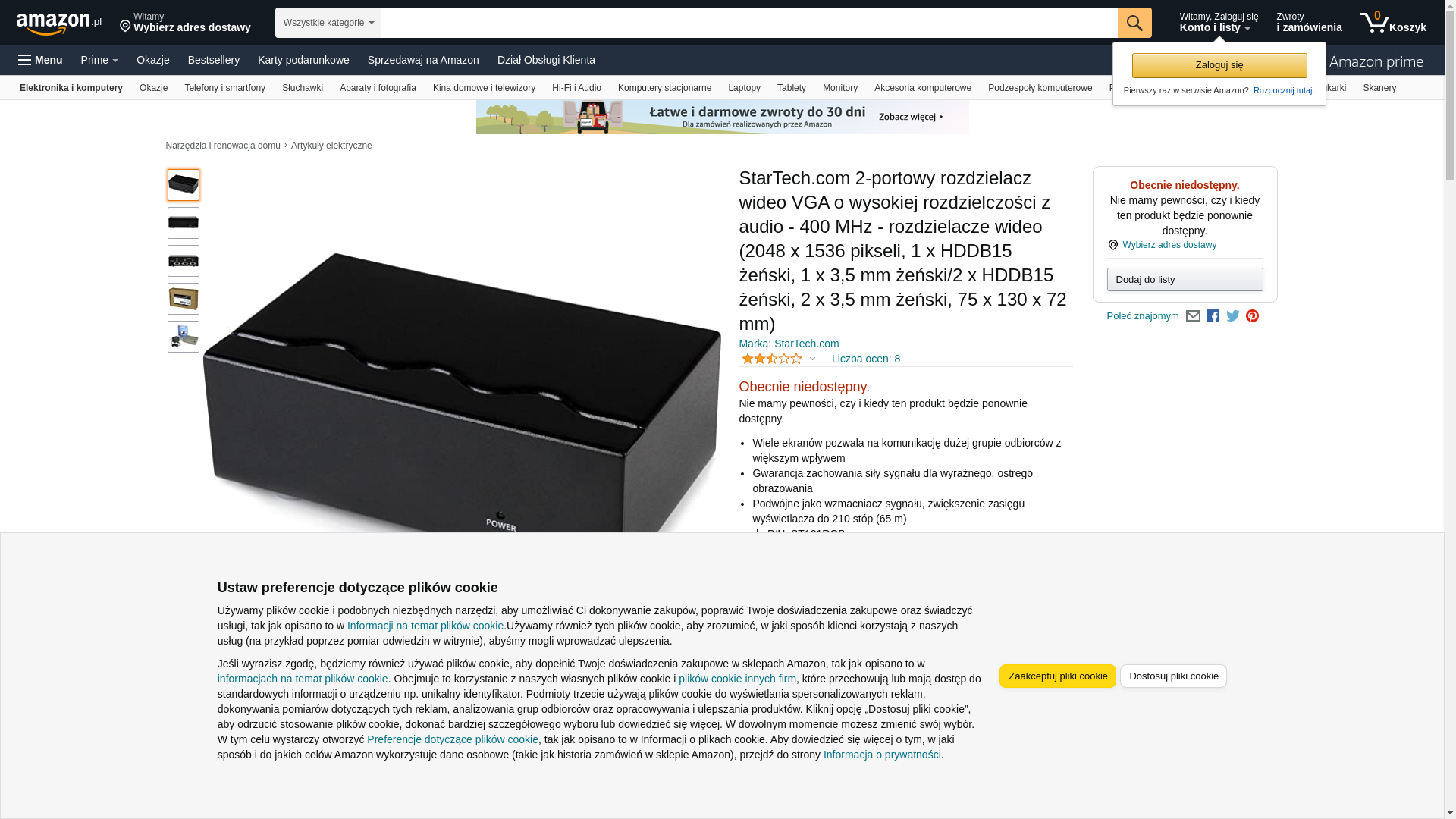The width and height of the screenshot is (1456, 819).
Task: Share product via email envelope icon
Action: (x=1193, y=316)
